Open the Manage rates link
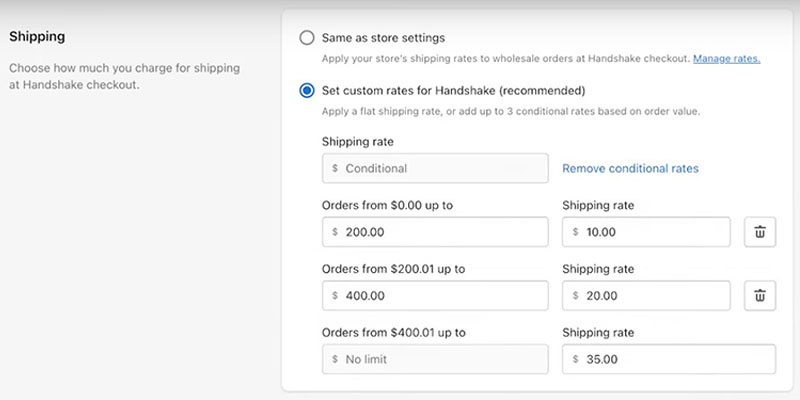The height and width of the screenshot is (400, 800). [726, 59]
